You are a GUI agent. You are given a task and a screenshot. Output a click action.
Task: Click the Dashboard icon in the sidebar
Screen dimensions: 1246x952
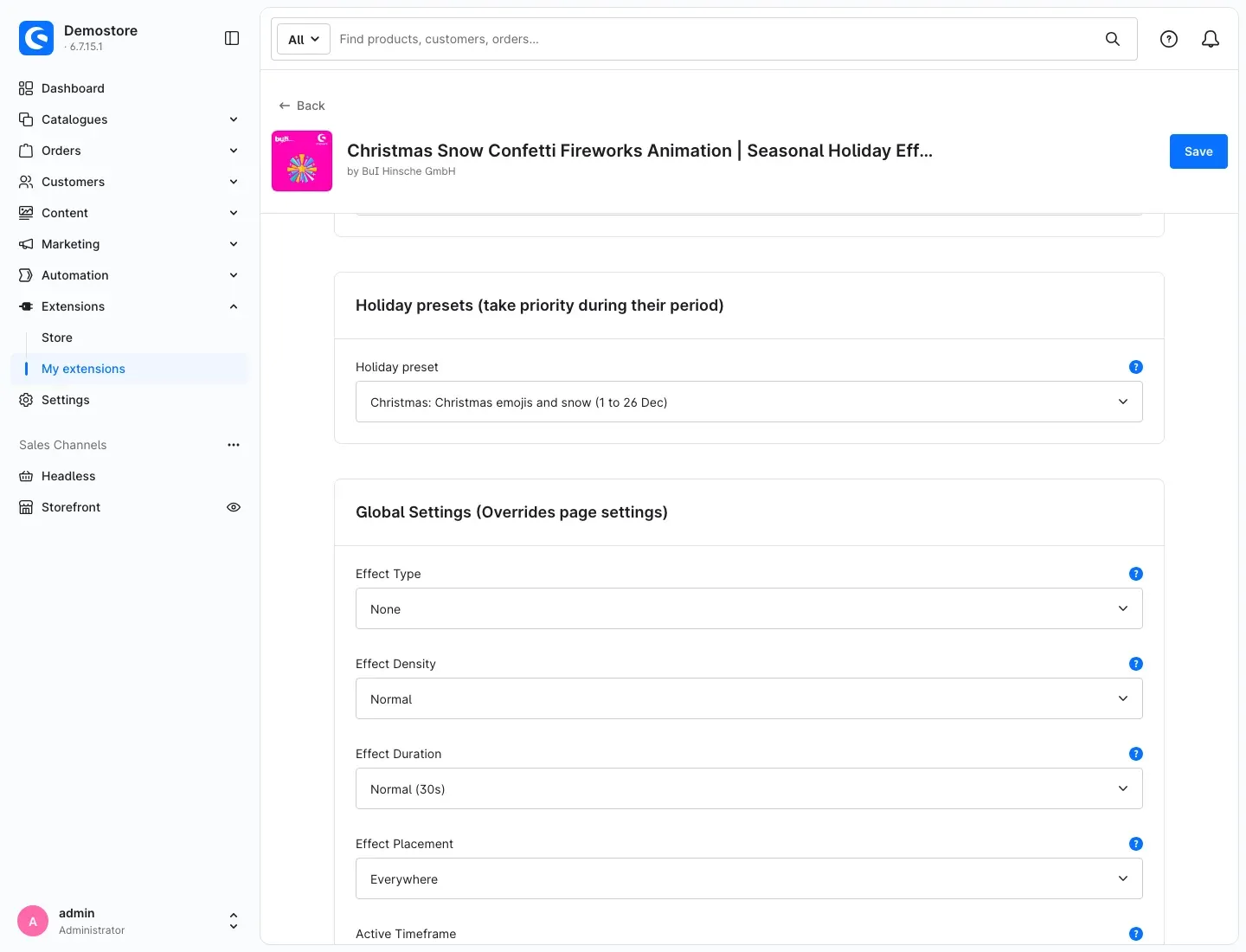(26, 88)
